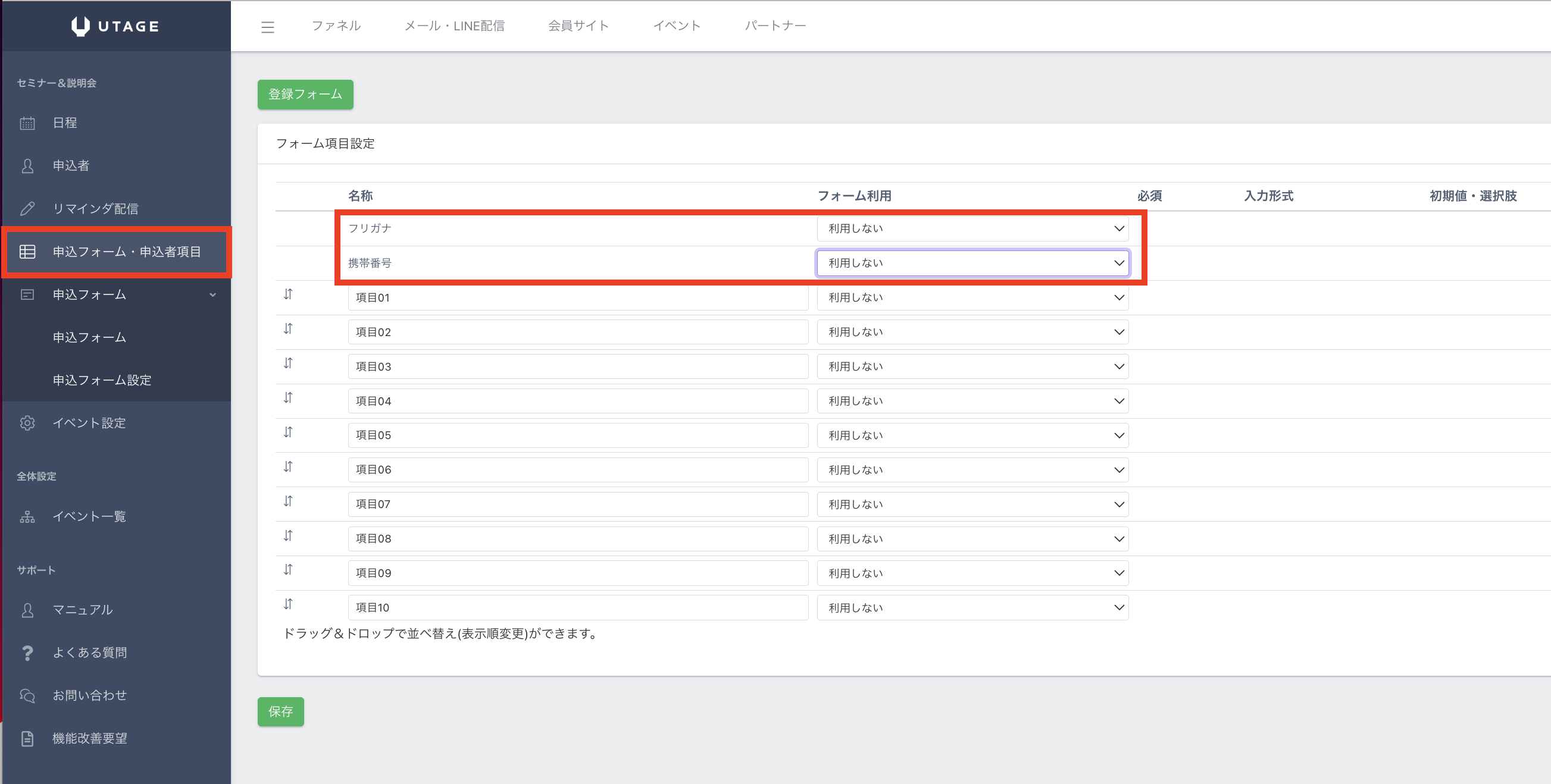Collapse the 申込フォーム sidebar submenu
This screenshot has height=784, width=1551.
point(212,295)
